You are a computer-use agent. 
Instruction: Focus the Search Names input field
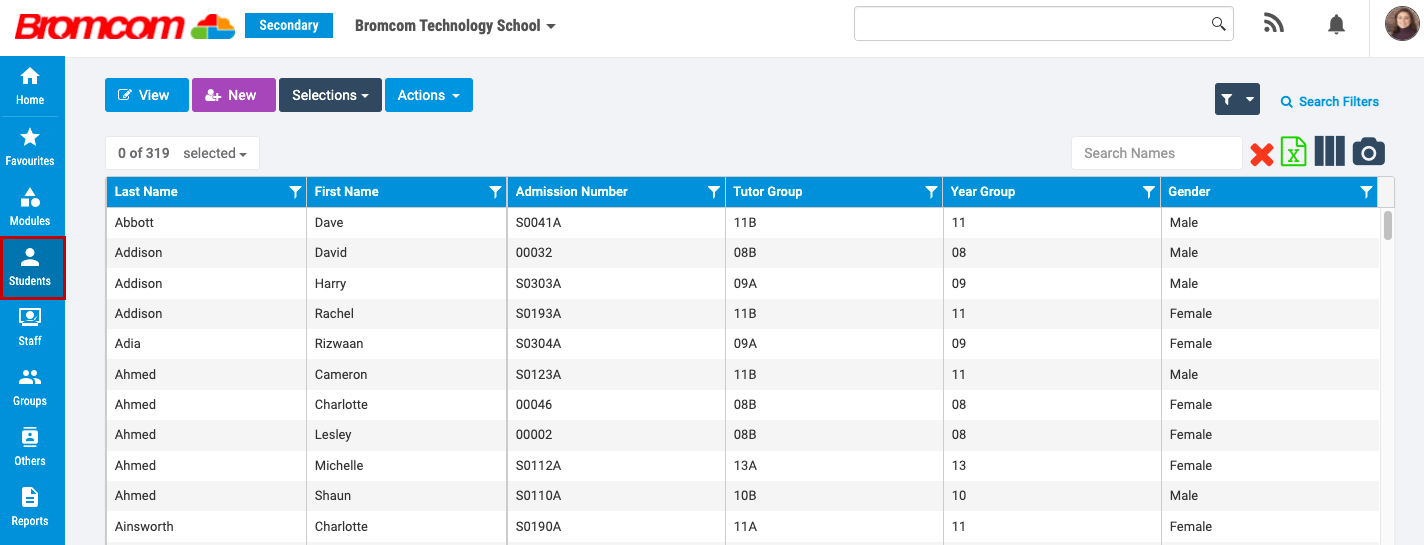click(1156, 153)
